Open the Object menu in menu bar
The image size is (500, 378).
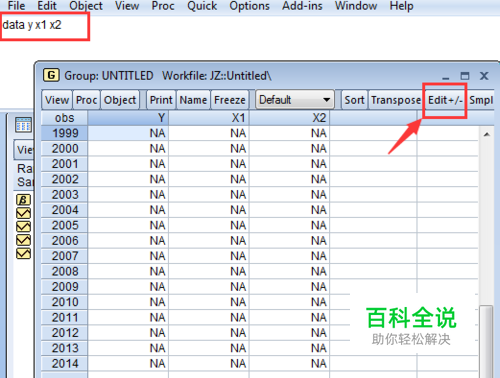pyautogui.click(x=86, y=6)
